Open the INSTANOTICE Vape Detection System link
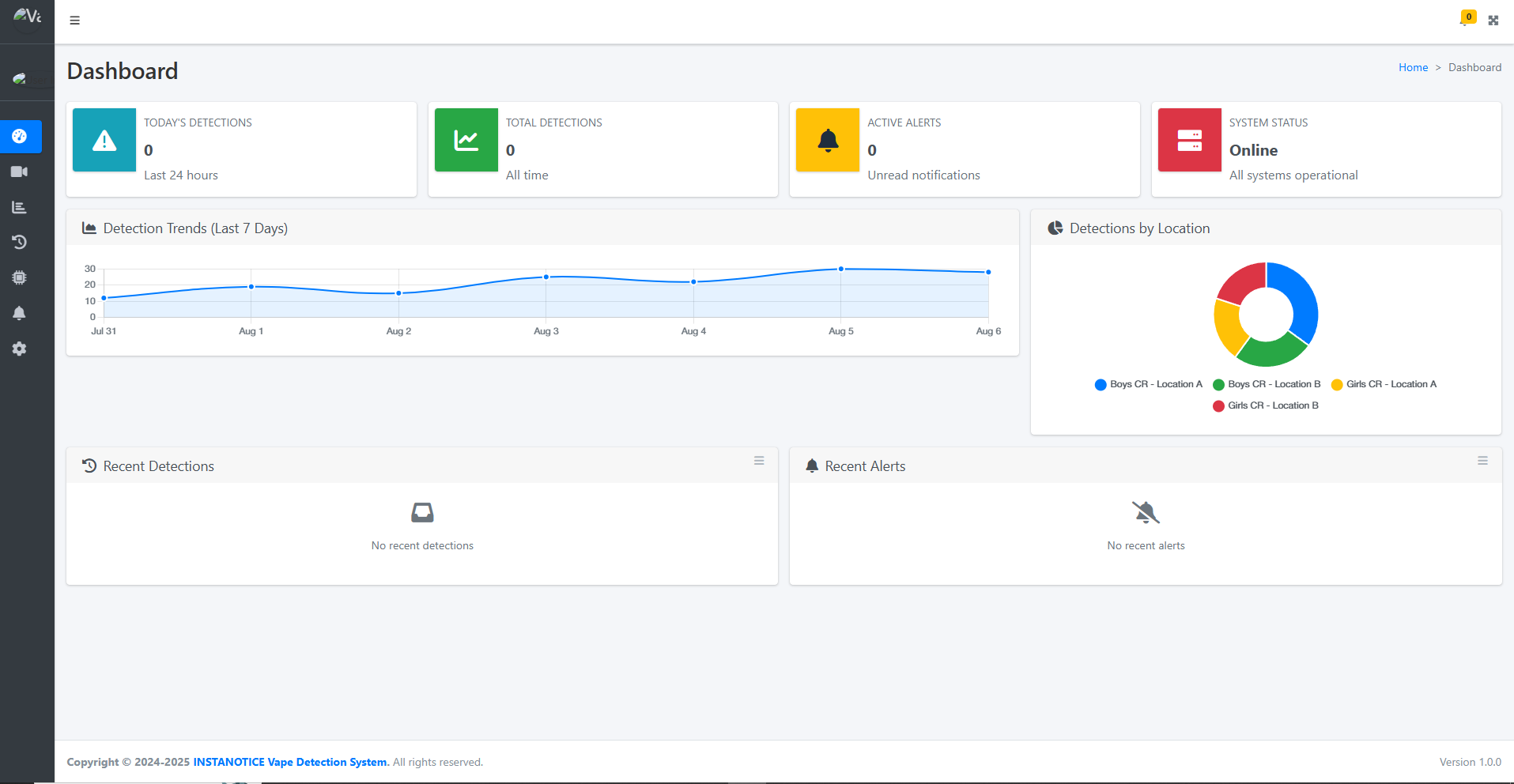This screenshot has width=1514, height=784. 290,762
